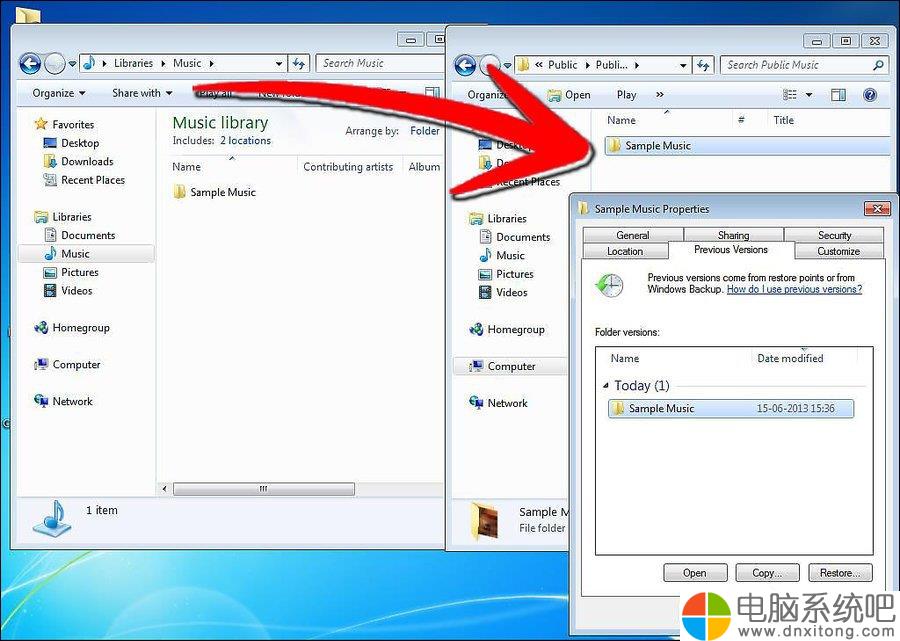Select Favorites in left window navigation

pyautogui.click(x=64, y=124)
